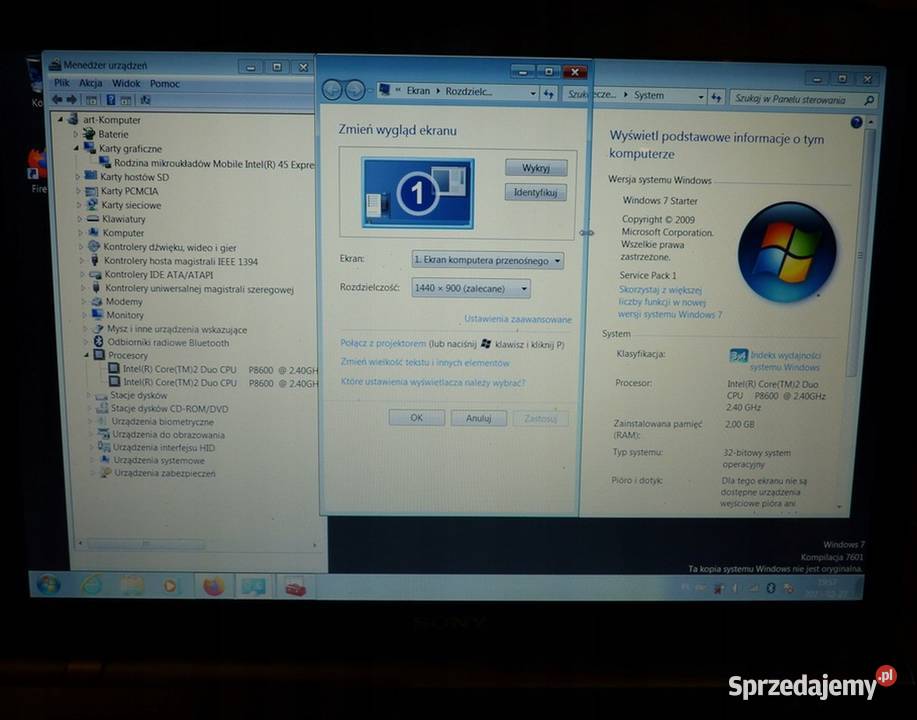Select the Komputer category icon

(x=94, y=232)
